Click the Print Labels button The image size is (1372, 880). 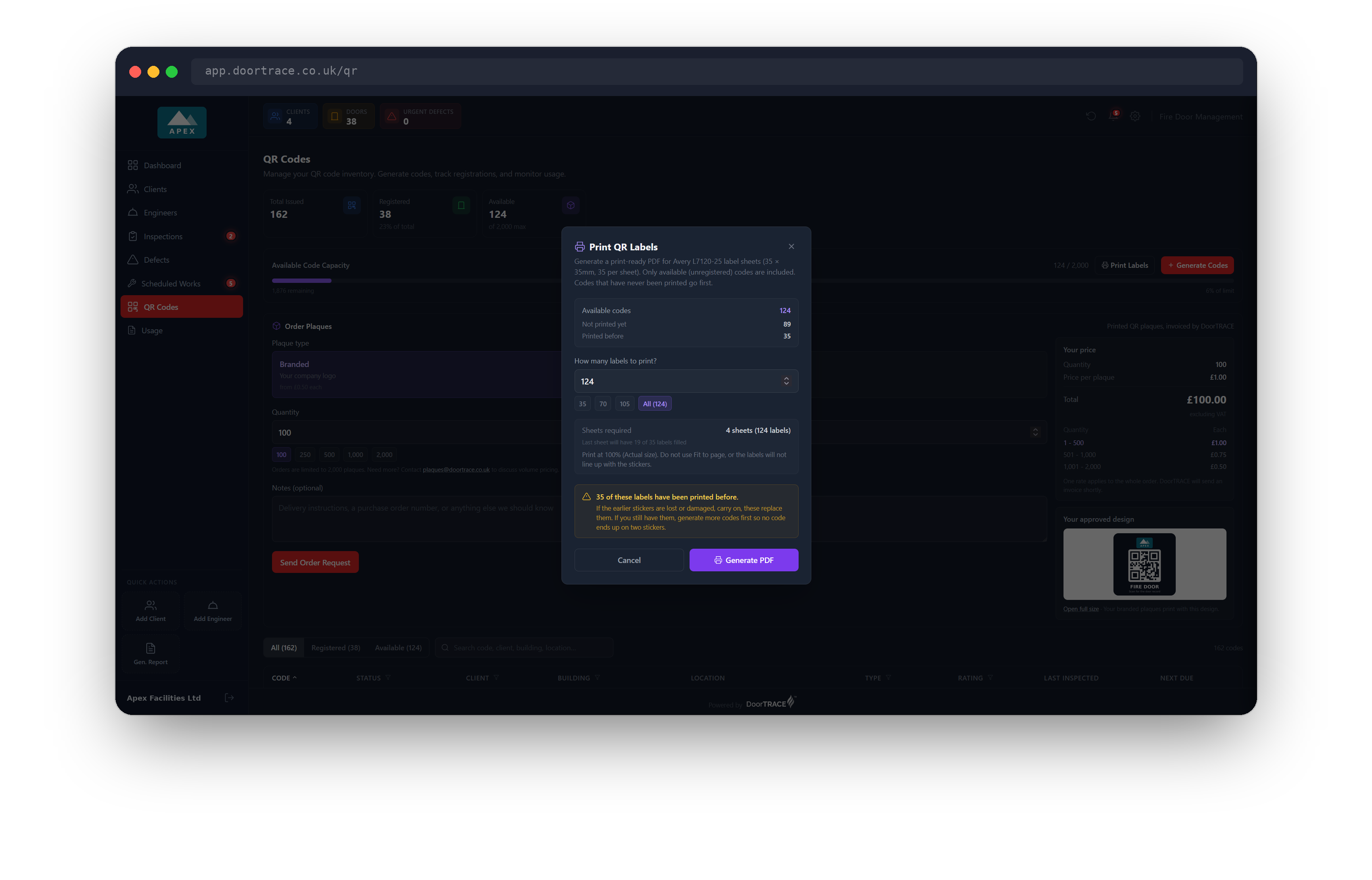pos(1125,265)
